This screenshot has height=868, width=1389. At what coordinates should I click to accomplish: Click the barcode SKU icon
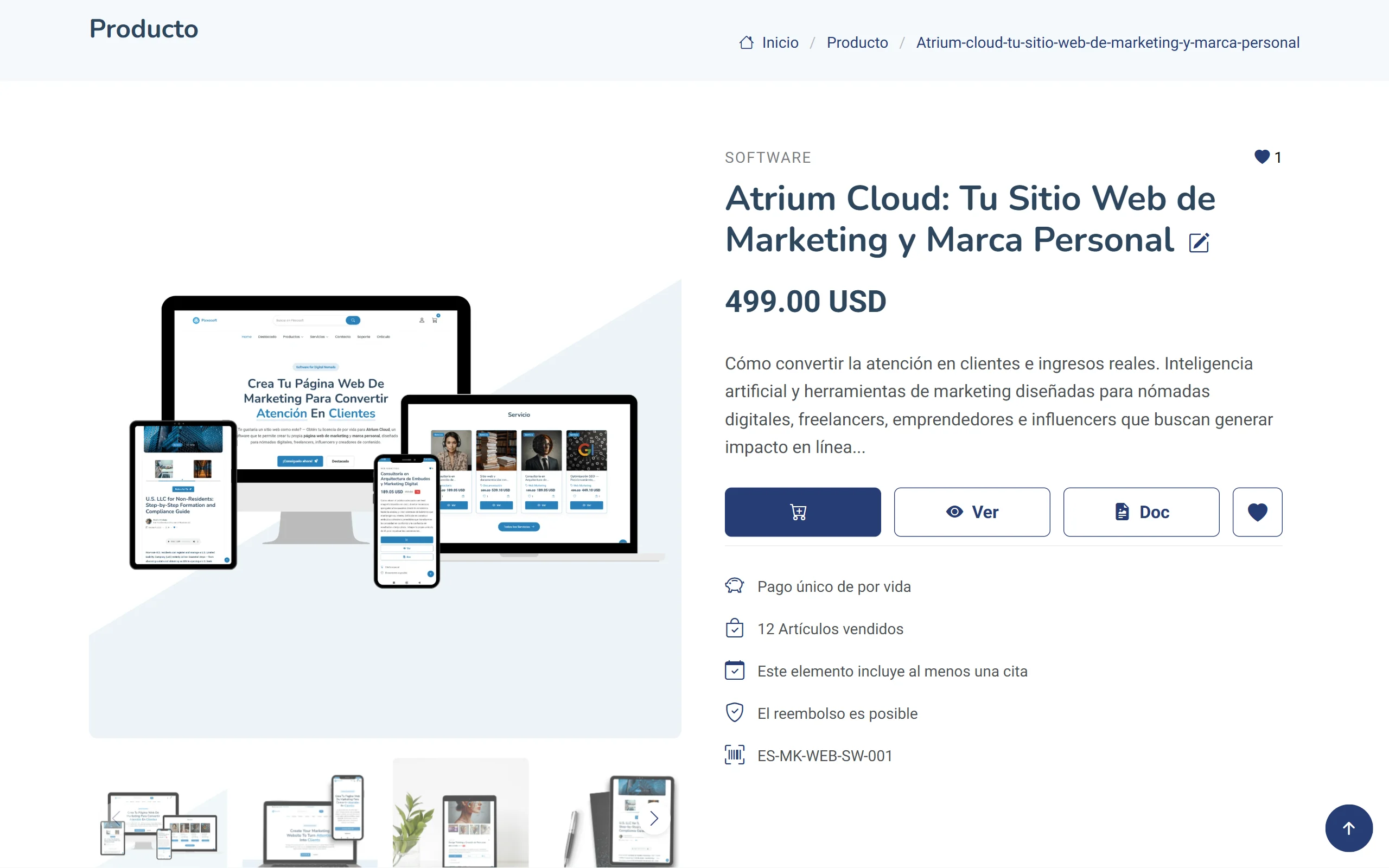[735, 755]
